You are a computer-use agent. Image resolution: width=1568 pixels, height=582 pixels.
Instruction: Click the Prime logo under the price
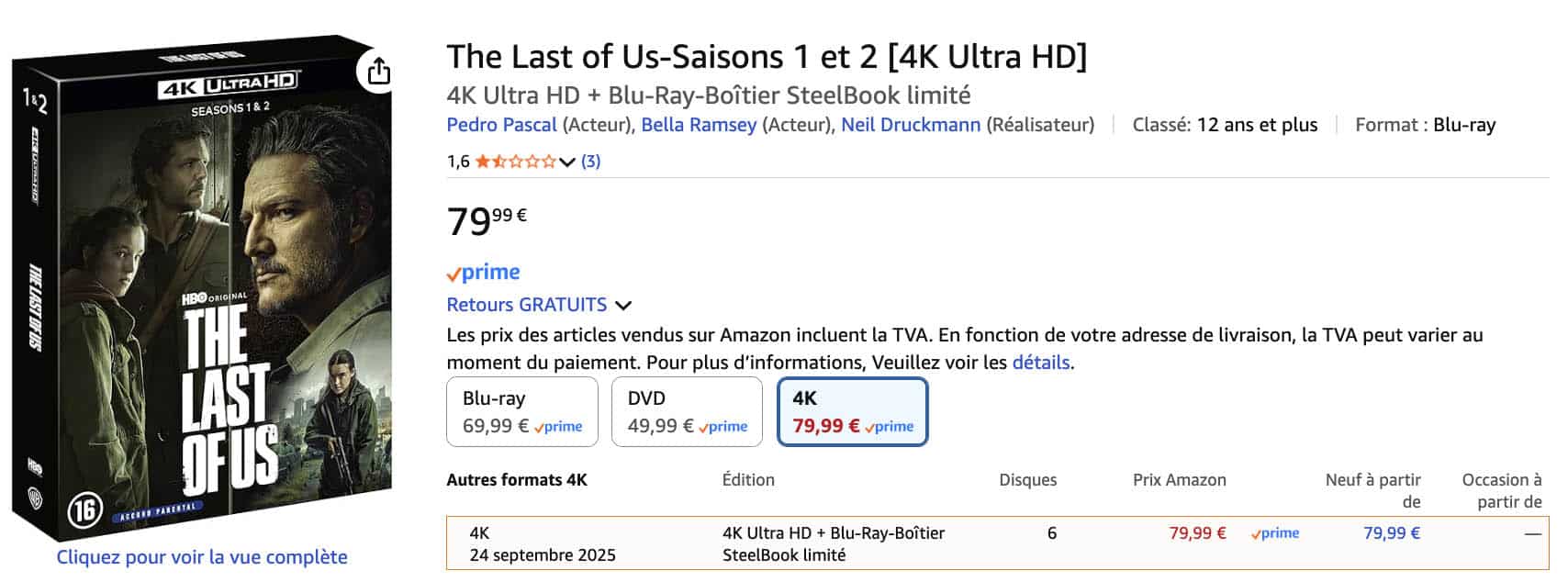(x=483, y=272)
